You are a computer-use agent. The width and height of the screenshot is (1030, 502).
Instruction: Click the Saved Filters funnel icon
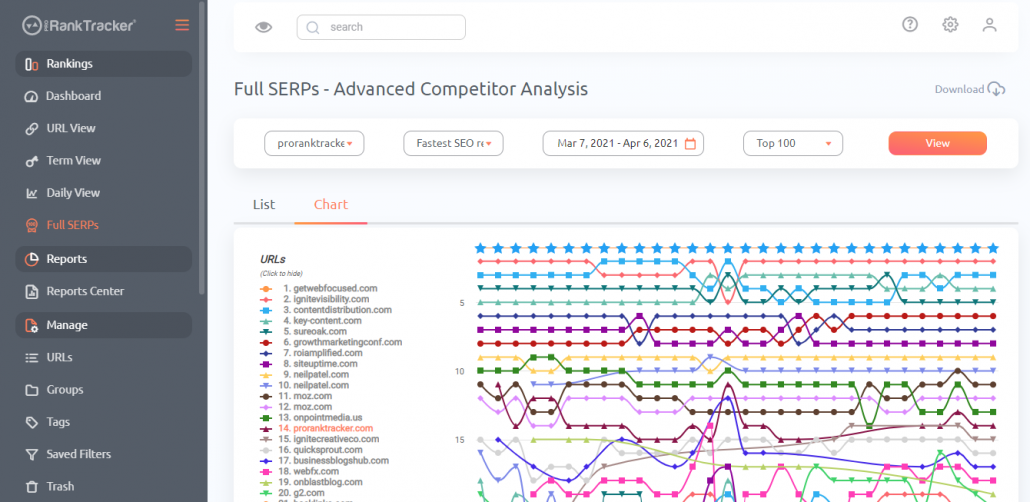tap(32, 455)
